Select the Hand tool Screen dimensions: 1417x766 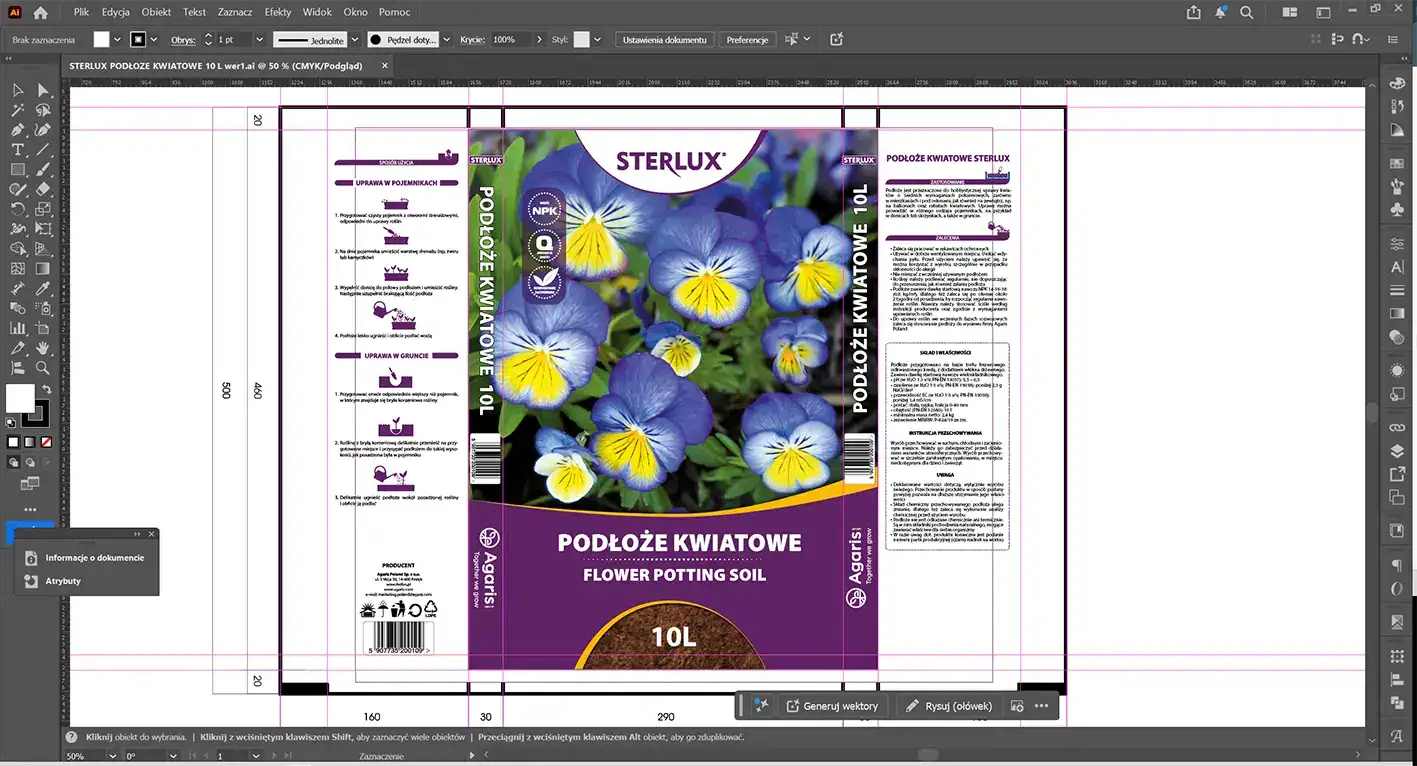tap(43, 348)
